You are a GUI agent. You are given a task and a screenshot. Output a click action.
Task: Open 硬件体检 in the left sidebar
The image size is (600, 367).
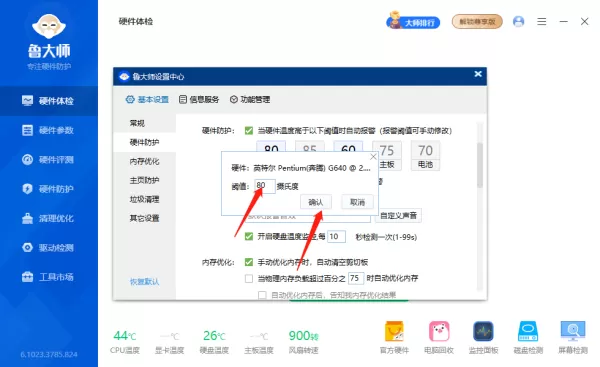tap(49, 101)
